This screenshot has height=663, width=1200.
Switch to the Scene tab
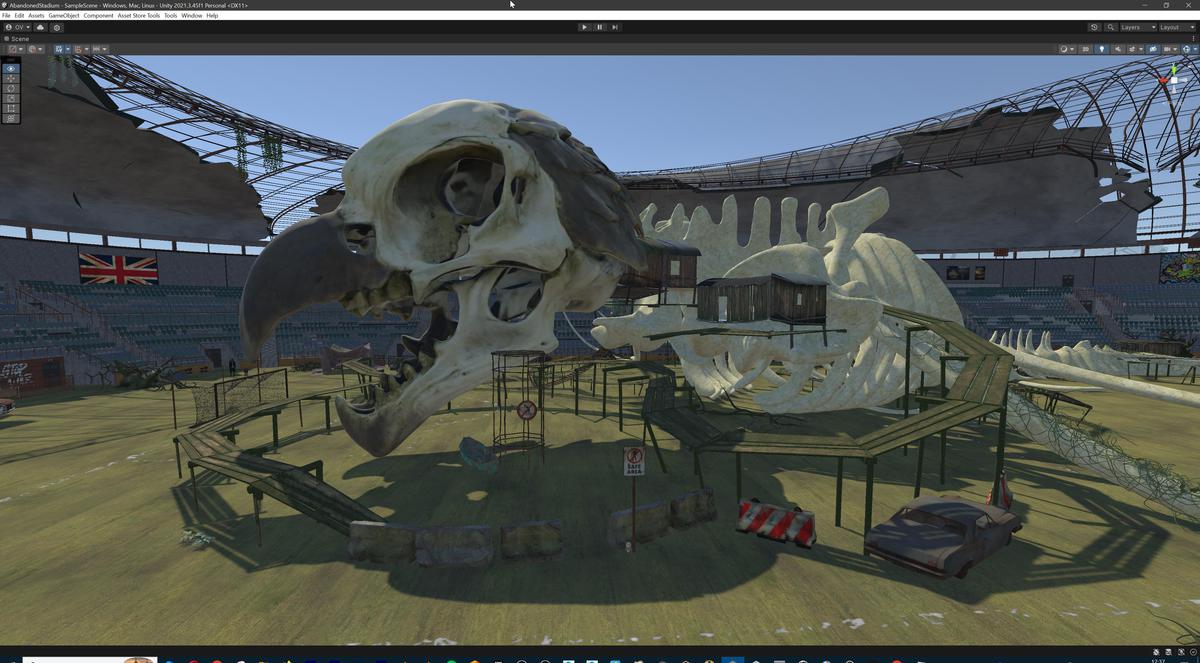point(18,38)
